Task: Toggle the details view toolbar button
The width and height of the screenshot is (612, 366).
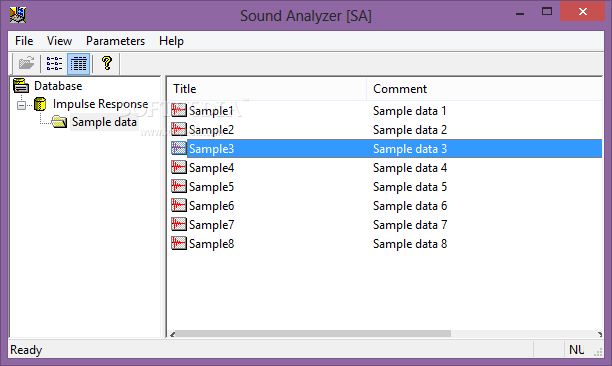Action: click(x=78, y=64)
